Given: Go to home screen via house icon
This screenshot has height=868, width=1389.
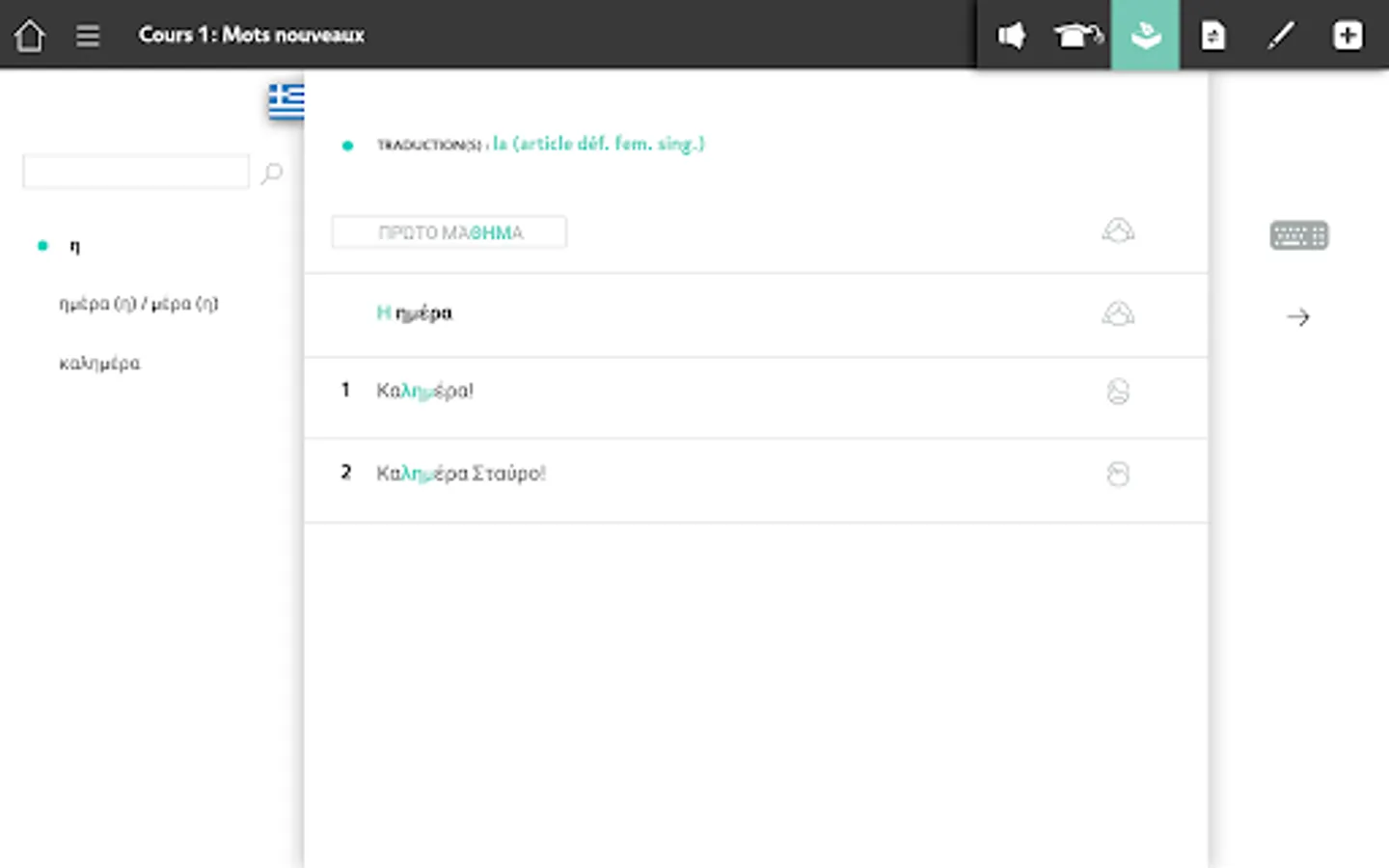Looking at the screenshot, I should pos(29,36).
